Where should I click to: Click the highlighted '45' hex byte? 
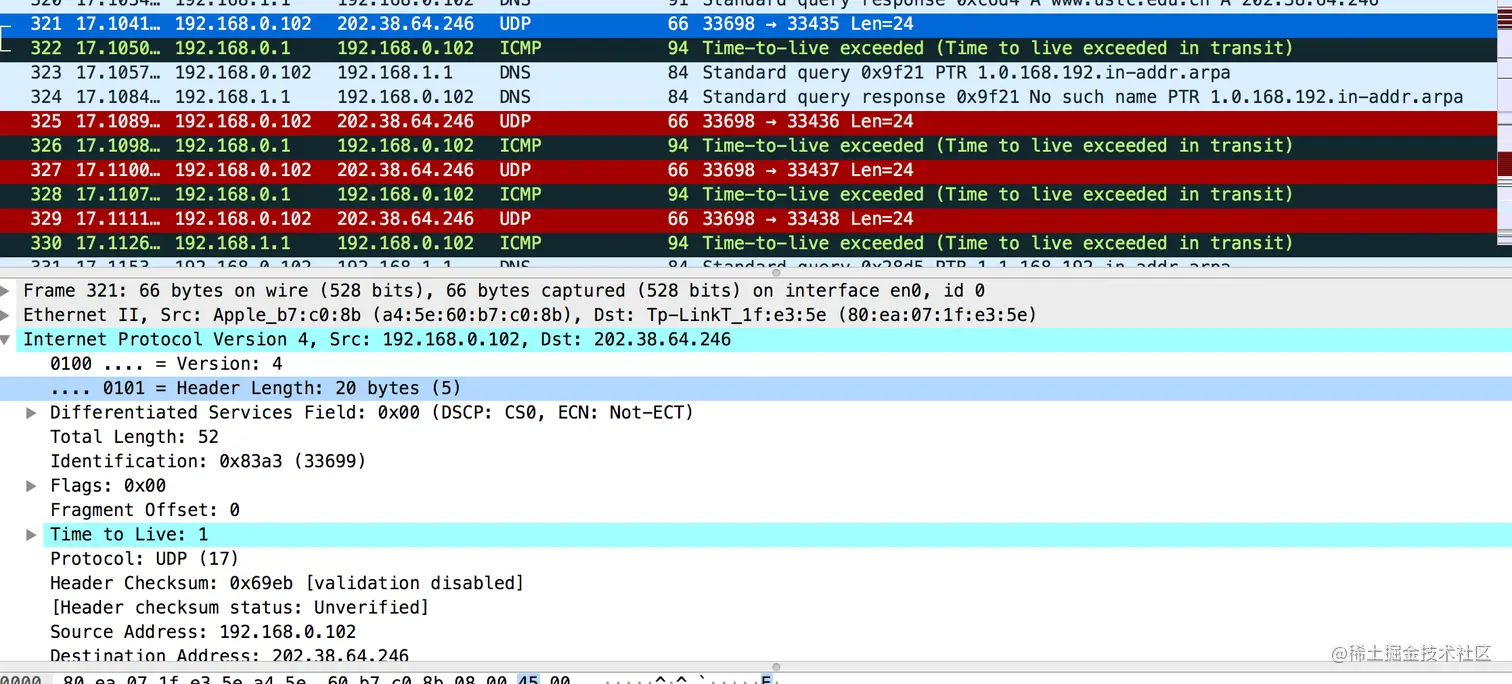pos(528,680)
